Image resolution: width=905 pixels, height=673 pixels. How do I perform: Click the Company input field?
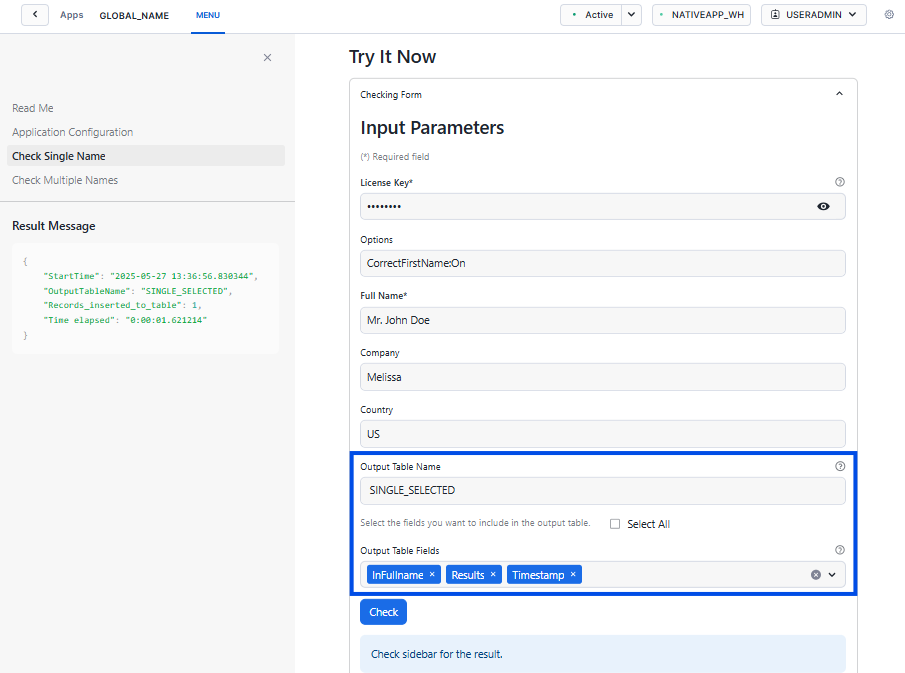(603, 377)
